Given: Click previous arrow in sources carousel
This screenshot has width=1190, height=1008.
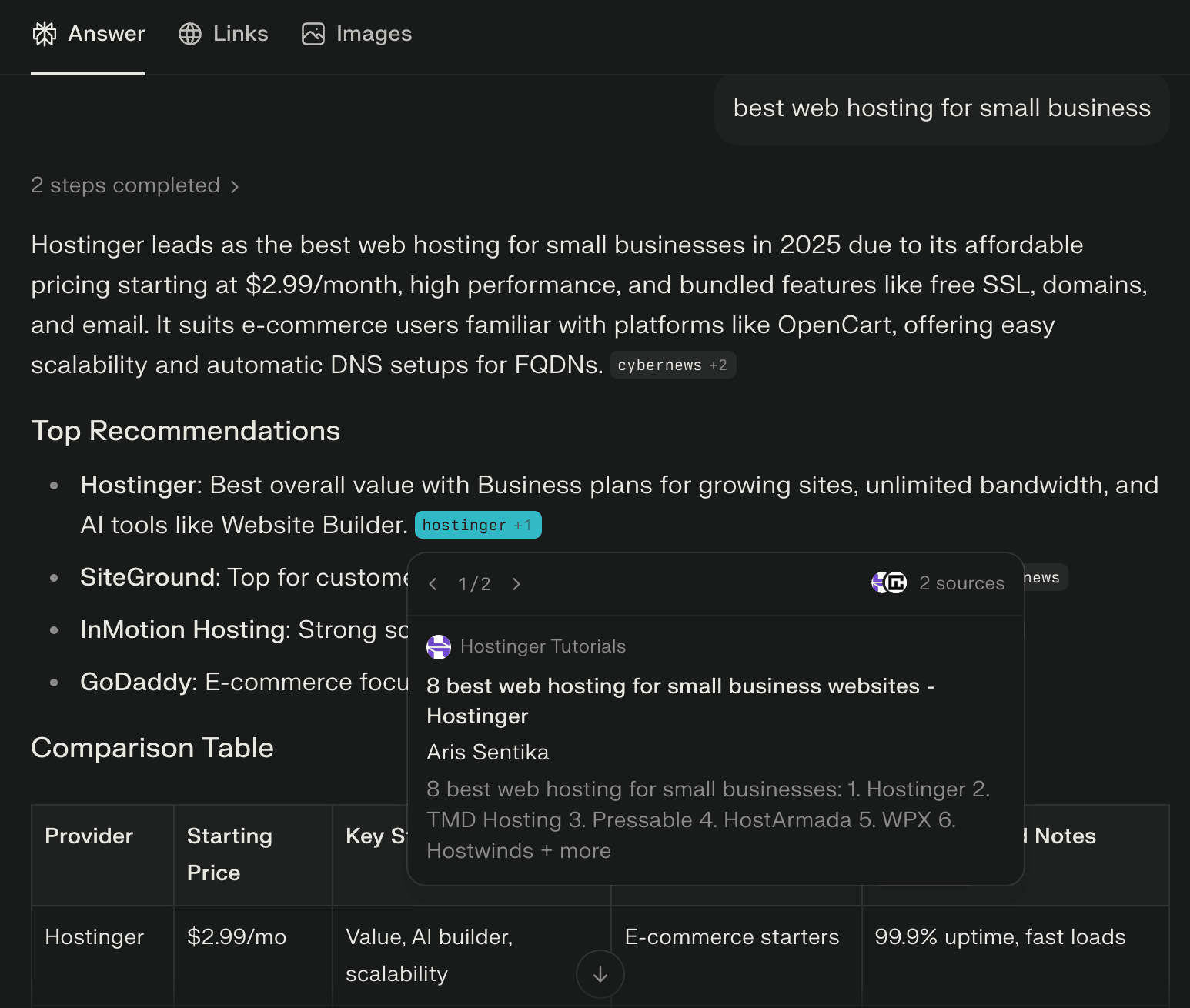Looking at the screenshot, I should (x=433, y=583).
